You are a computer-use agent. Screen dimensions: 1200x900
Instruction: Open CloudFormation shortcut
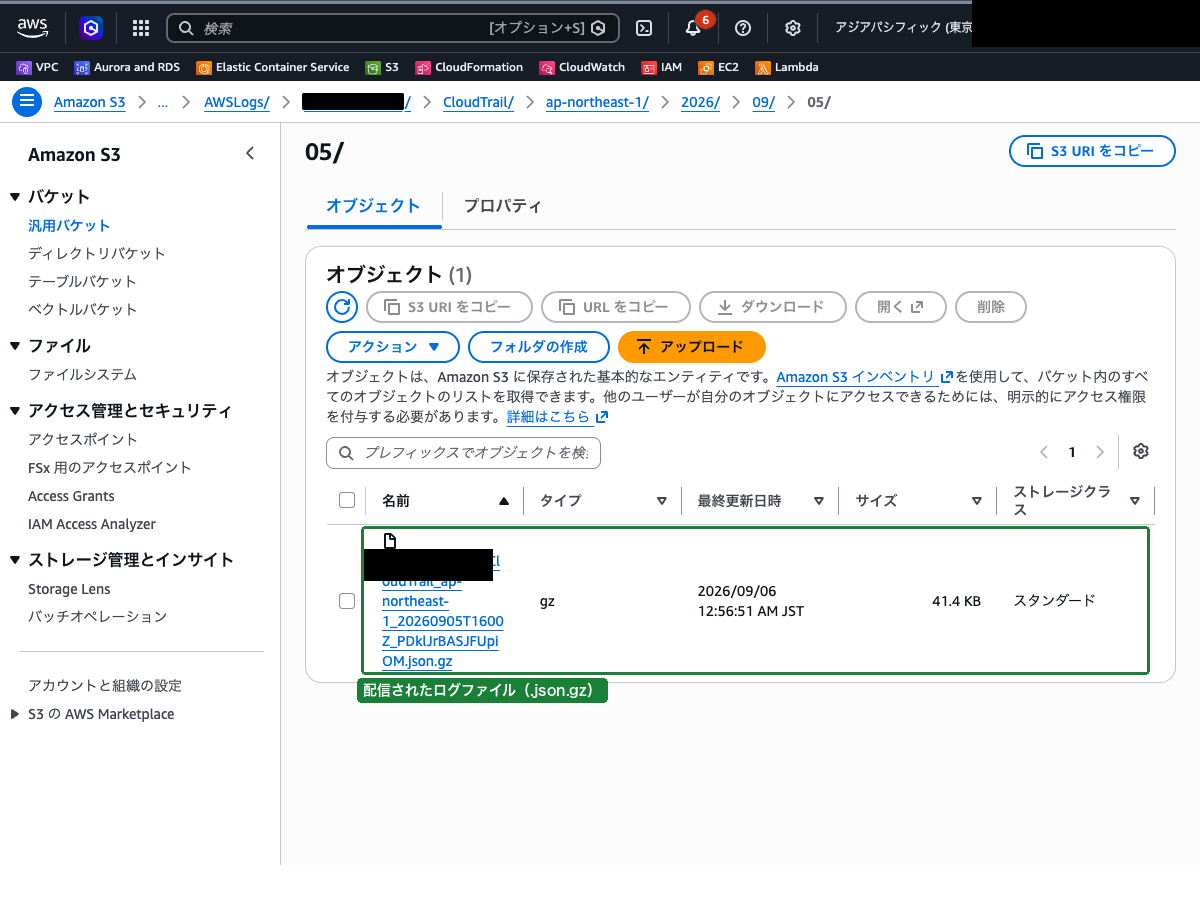tap(469, 68)
